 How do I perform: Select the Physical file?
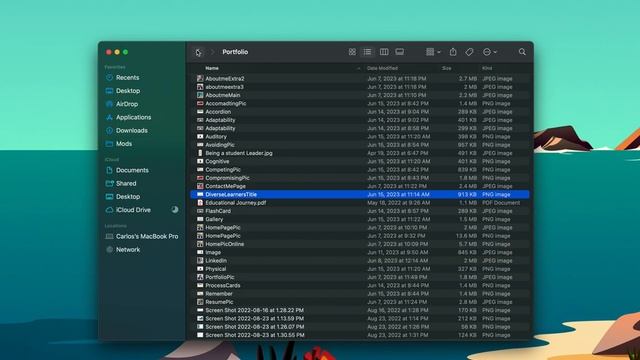pos(360,269)
